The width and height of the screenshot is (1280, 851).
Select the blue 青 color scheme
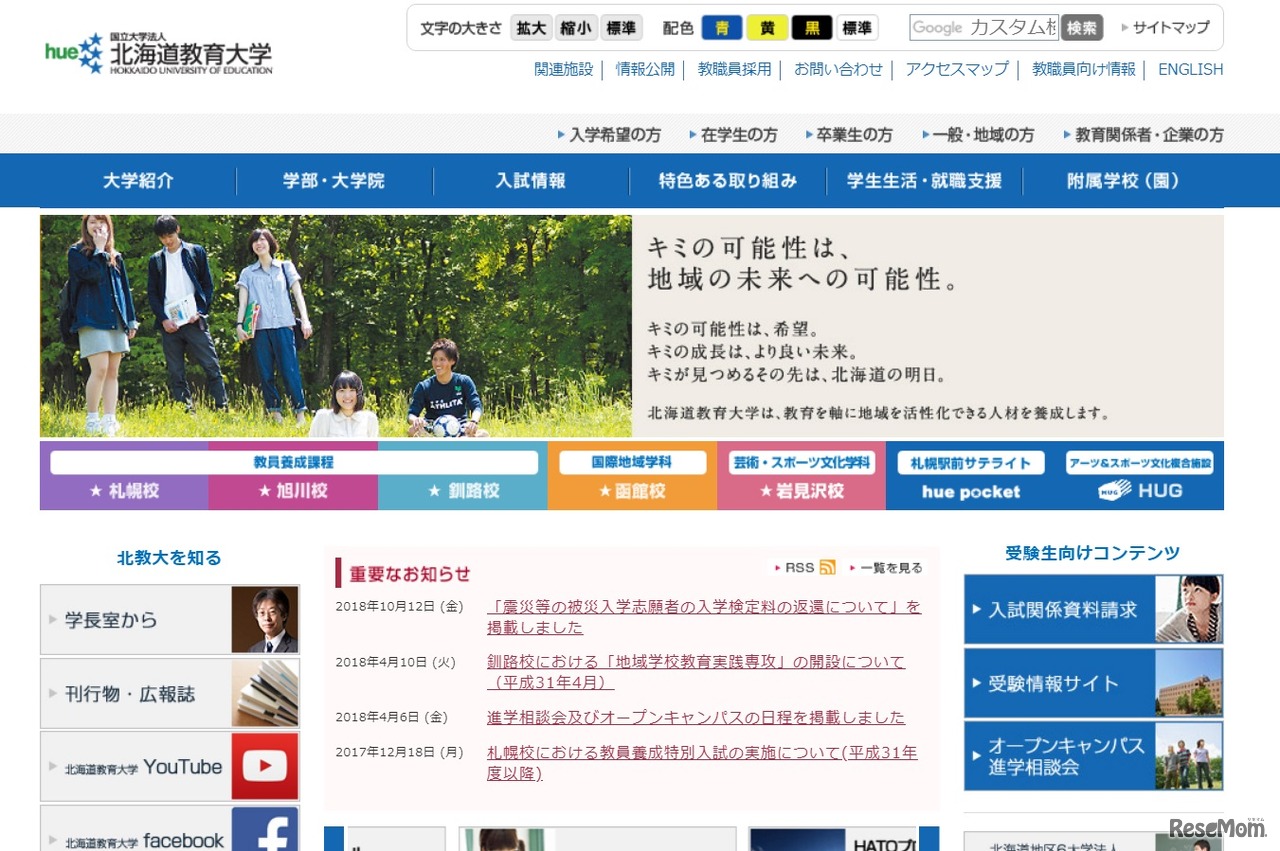point(722,28)
